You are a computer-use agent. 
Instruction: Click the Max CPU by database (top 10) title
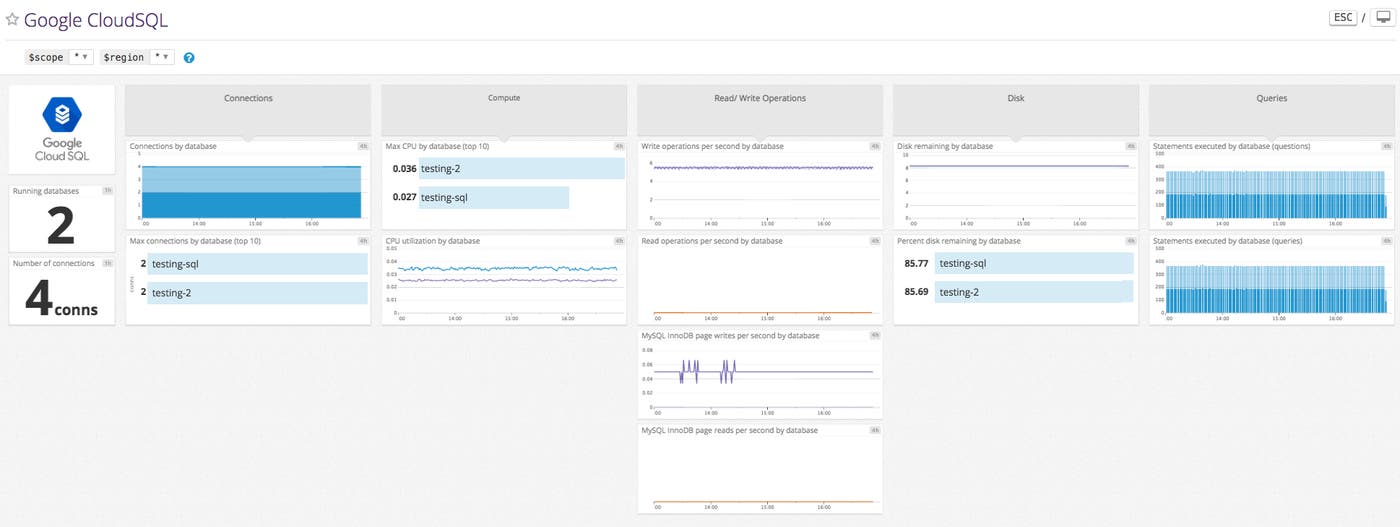pos(437,146)
